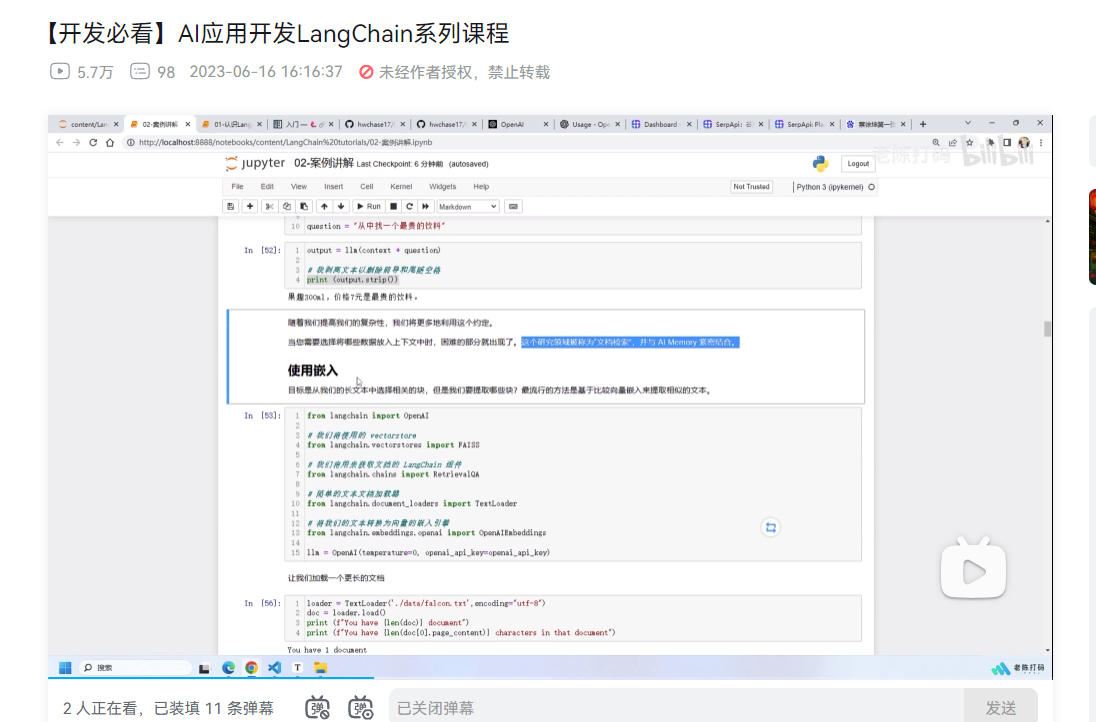
Task: Switch to the 01 notebook browser tab
Action: [230, 124]
